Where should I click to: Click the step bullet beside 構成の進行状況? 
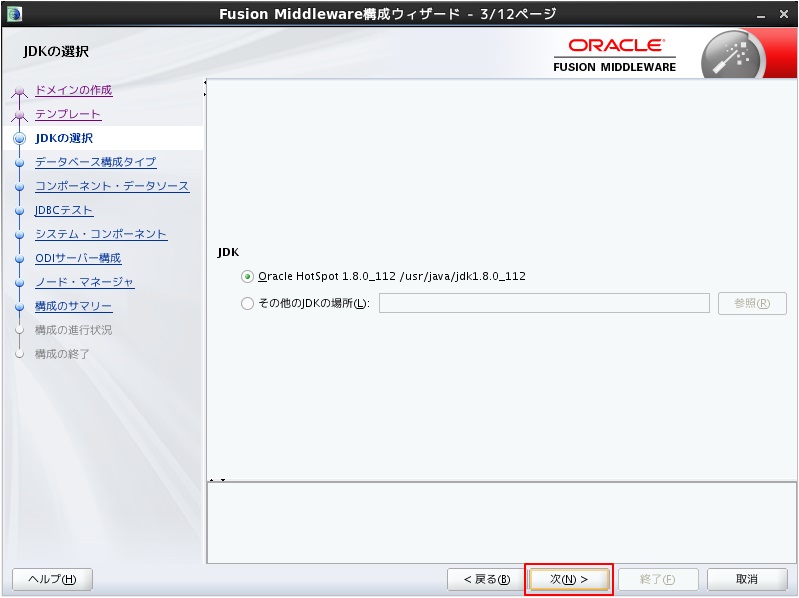click(19, 330)
